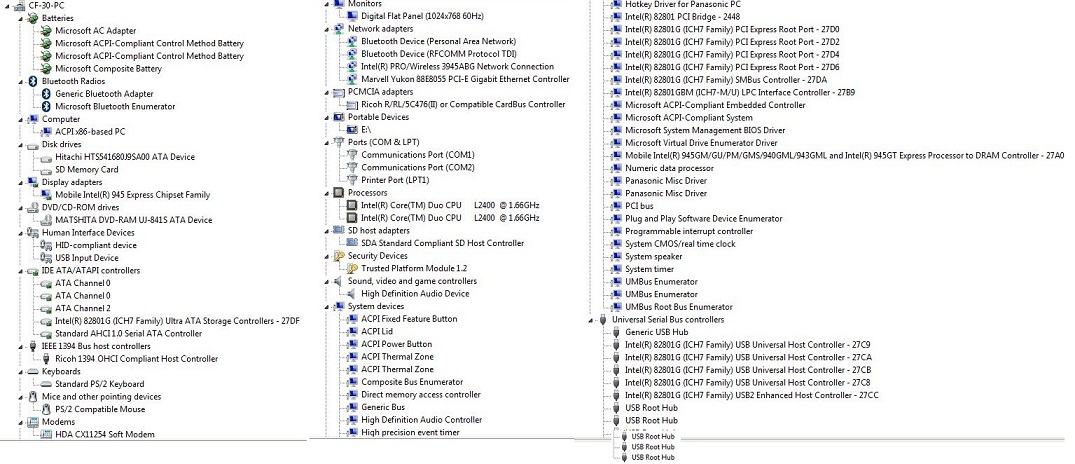1075x464 pixels.
Task: Select Communications Port (COM2)
Action: click(x=418, y=167)
